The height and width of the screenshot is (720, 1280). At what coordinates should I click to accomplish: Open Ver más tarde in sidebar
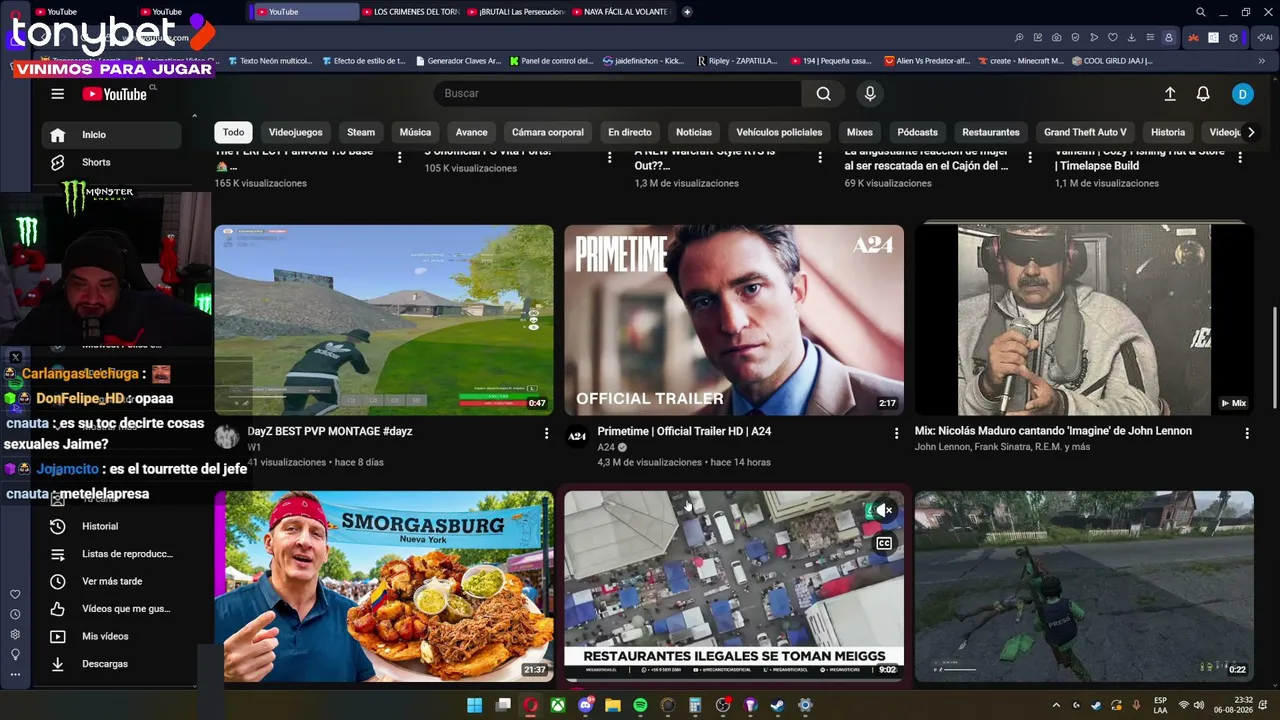112,581
